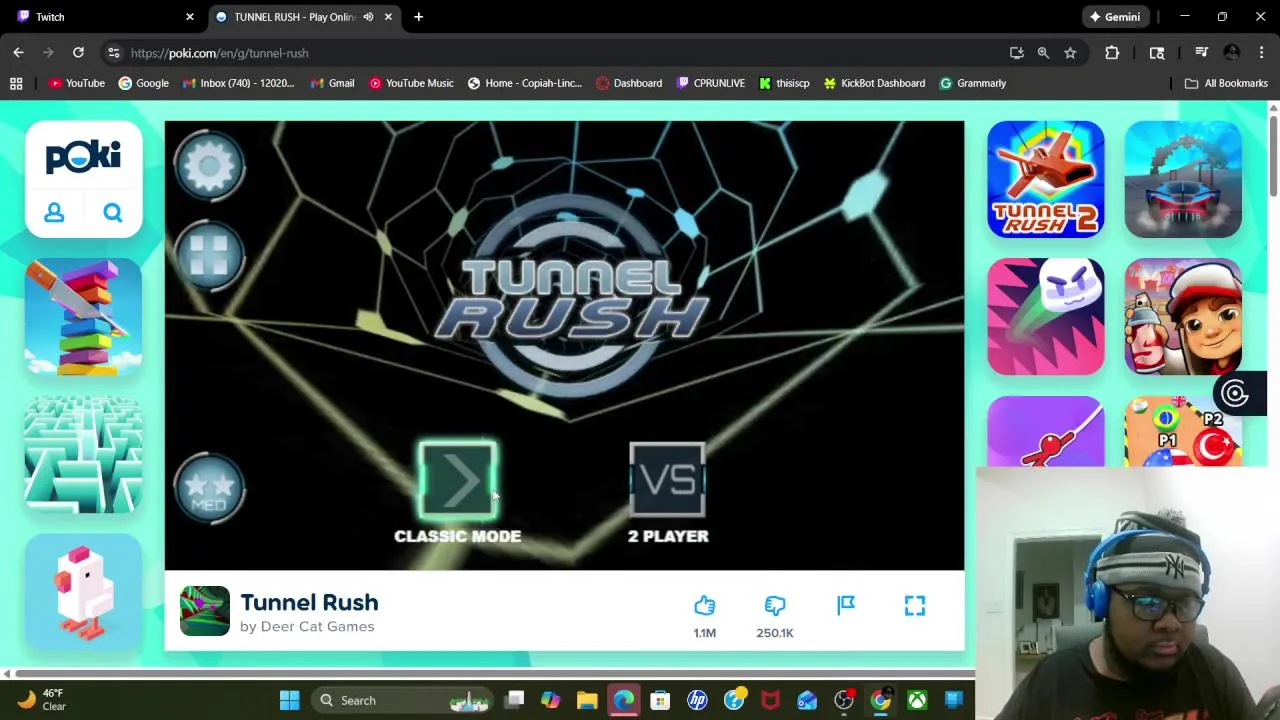Install the app via address bar icon
This screenshot has height=720, width=1280.
[x=1017, y=53]
